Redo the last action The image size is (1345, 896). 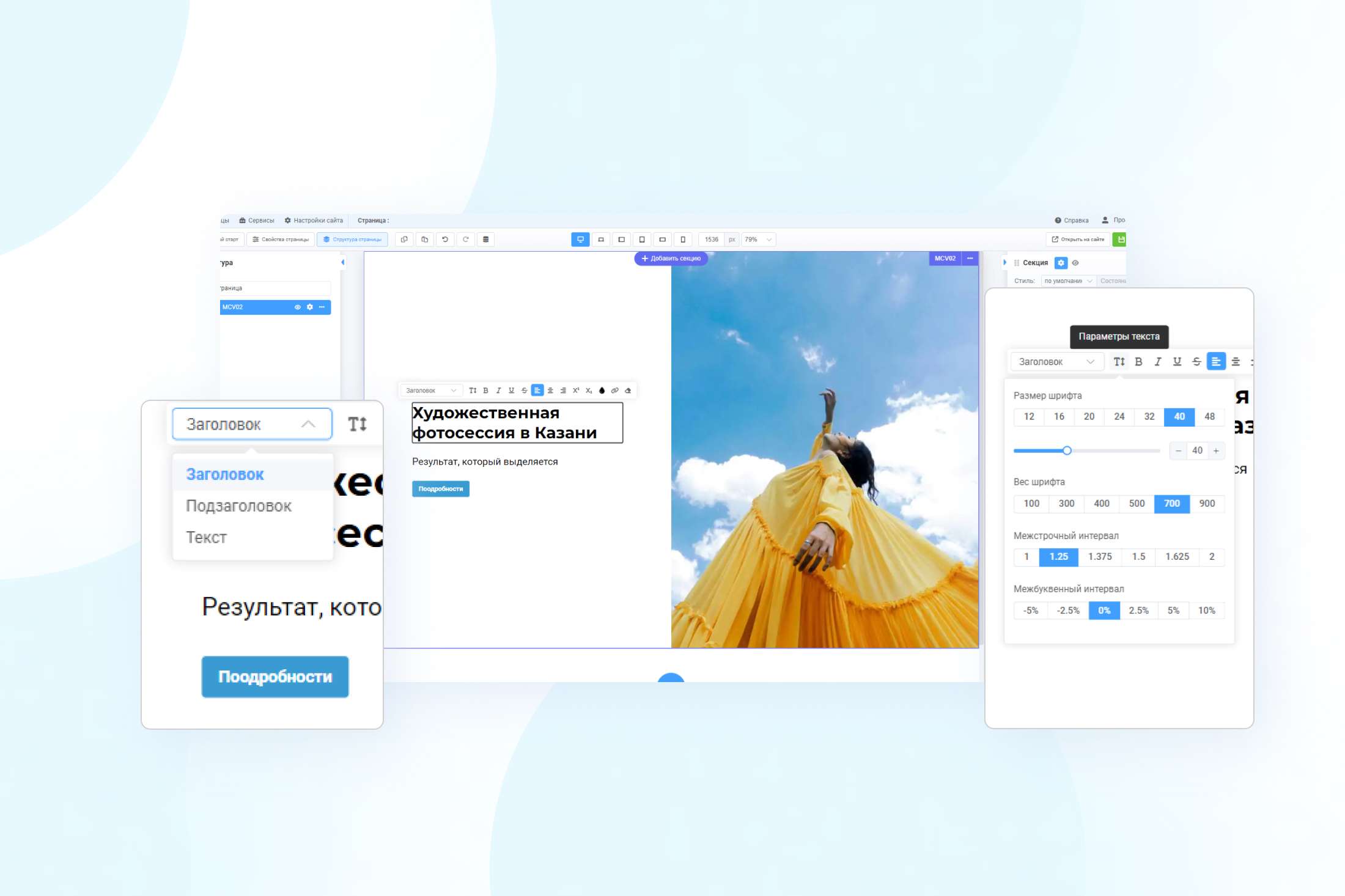[466, 240]
